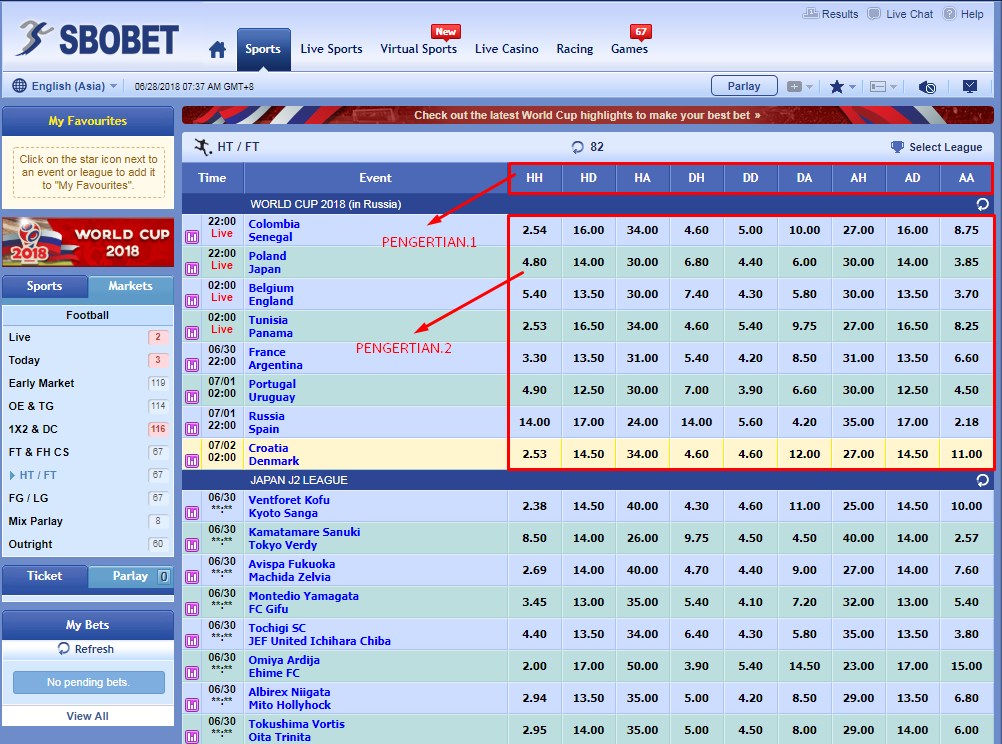The width and height of the screenshot is (1002, 744).
Task: Click Belgium vs England DH odds 7.40
Action: [x=697, y=294]
